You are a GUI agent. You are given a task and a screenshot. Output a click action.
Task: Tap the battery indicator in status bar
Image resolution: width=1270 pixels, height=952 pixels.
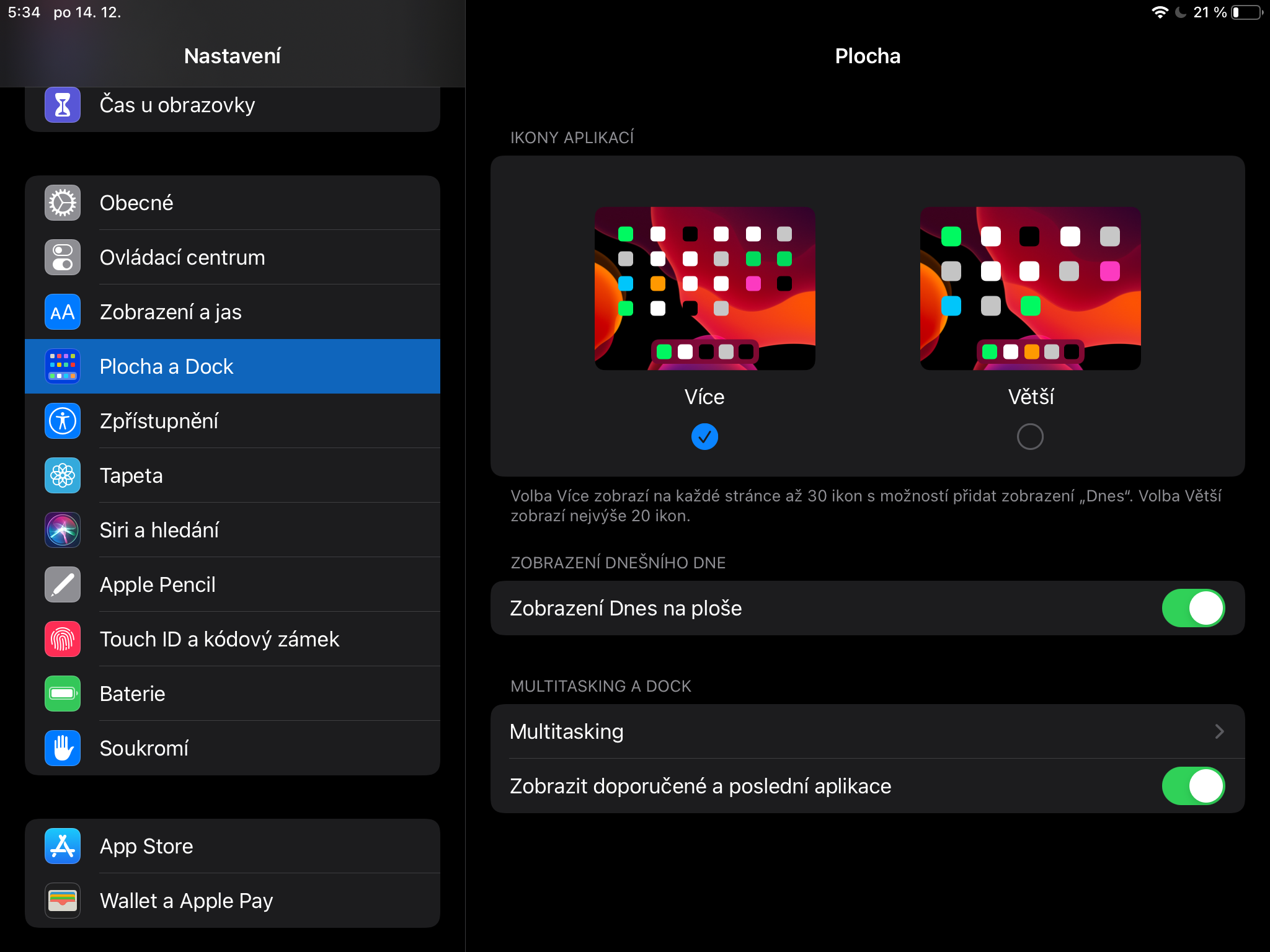click(1246, 12)
